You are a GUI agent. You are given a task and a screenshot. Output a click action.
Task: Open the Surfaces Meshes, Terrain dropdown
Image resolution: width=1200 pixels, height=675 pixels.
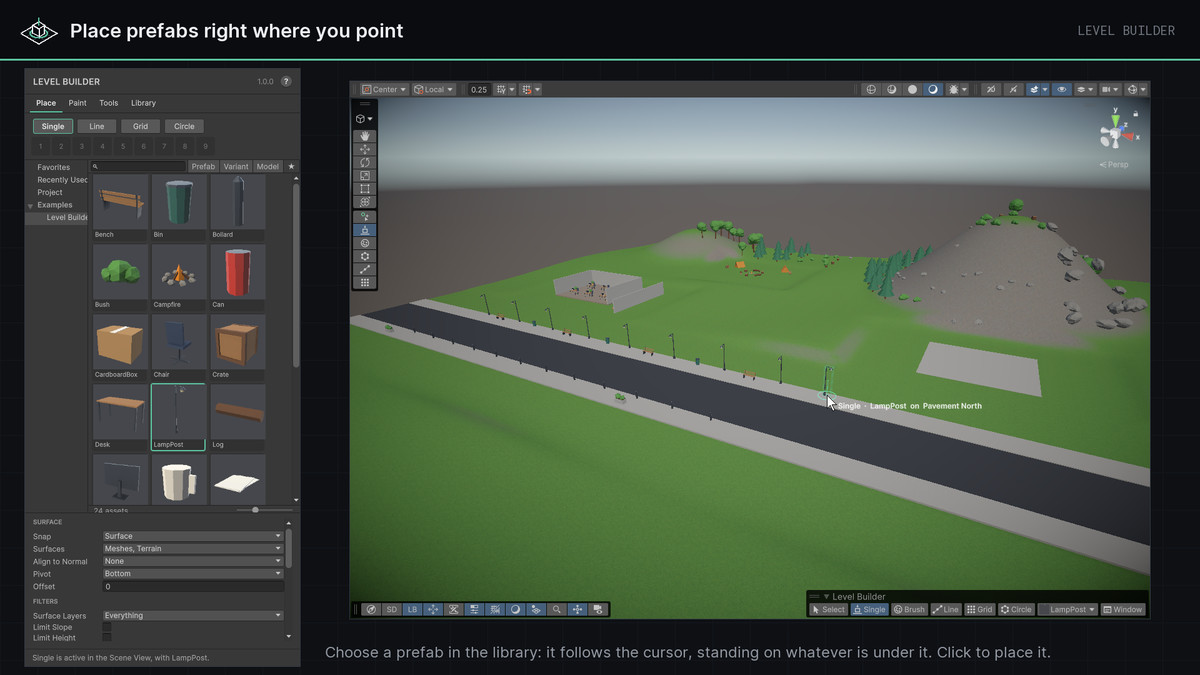[193, 549]
